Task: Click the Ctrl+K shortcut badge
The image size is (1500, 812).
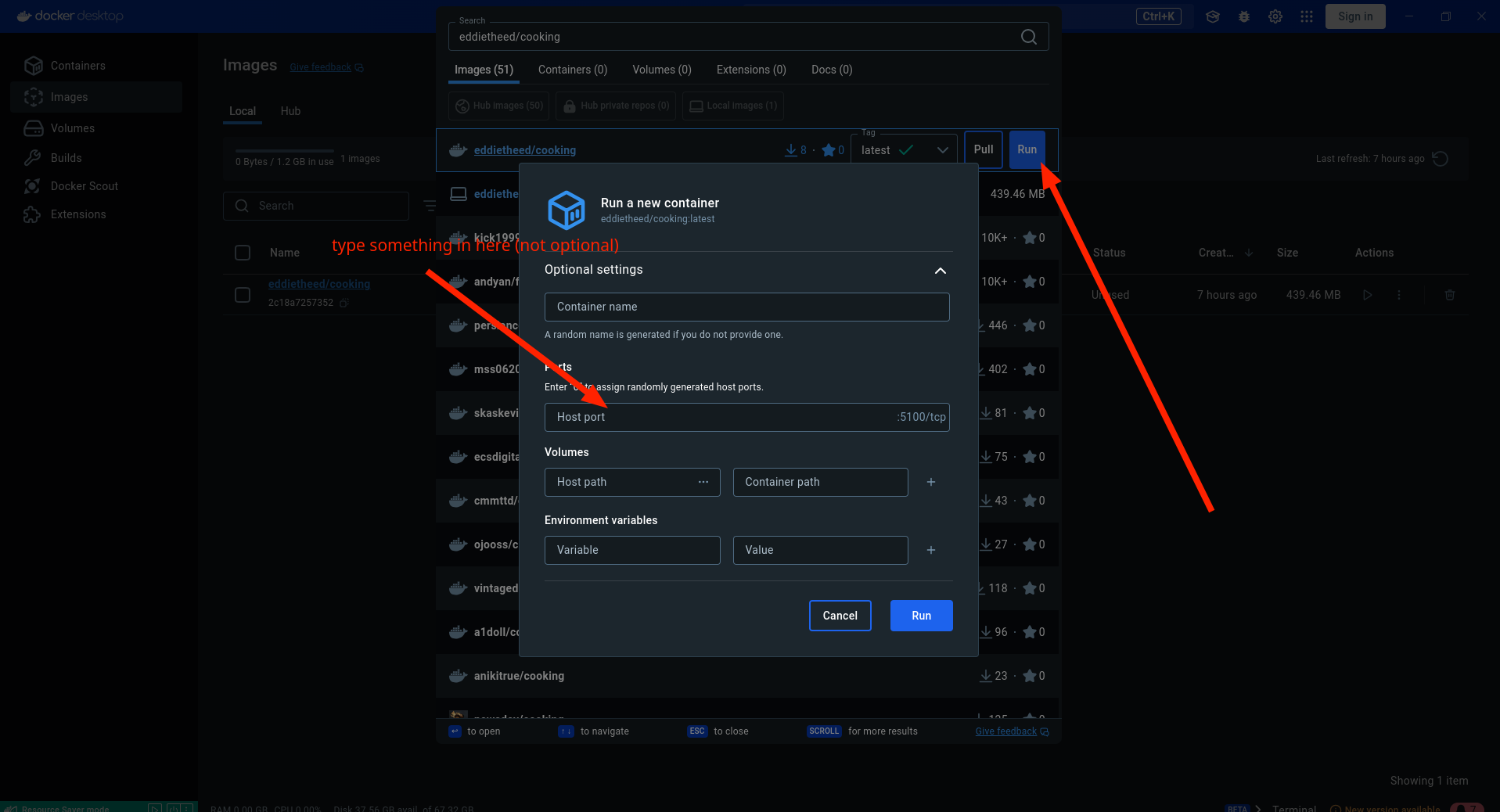Action: (x=1158, y=16)
